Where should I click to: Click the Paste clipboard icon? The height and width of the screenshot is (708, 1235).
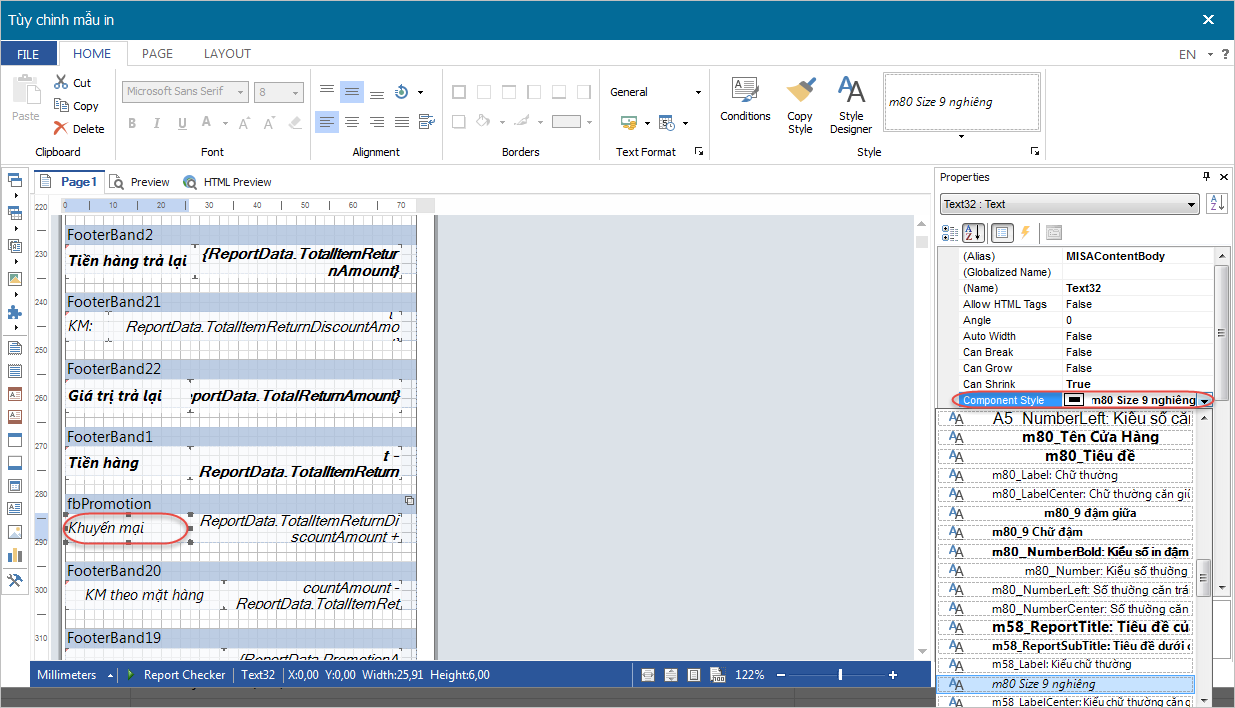(x=25, y=91)
